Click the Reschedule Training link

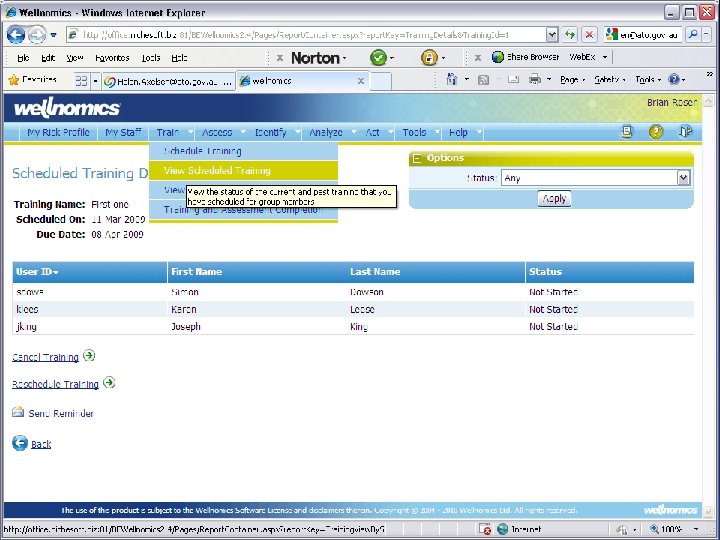tap(55, 384)
